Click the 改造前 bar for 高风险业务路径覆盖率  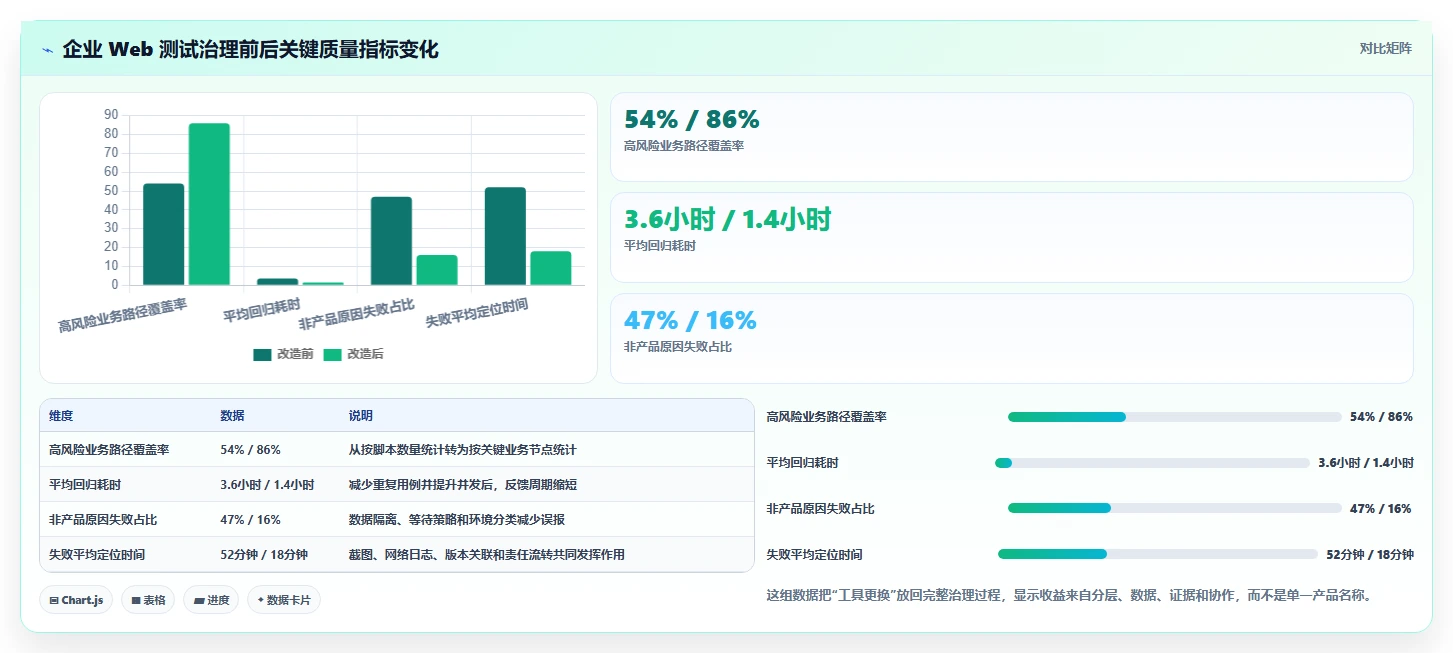click(x=164, y=234)
